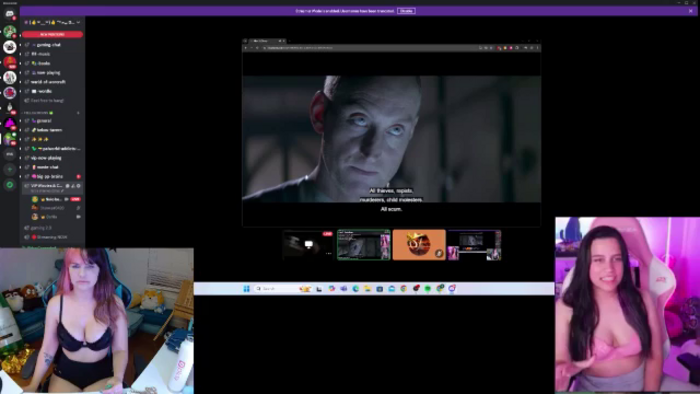Open the magenta triangle server icon
The height and width of the screenshot is (394, 700).
point(9,123)
